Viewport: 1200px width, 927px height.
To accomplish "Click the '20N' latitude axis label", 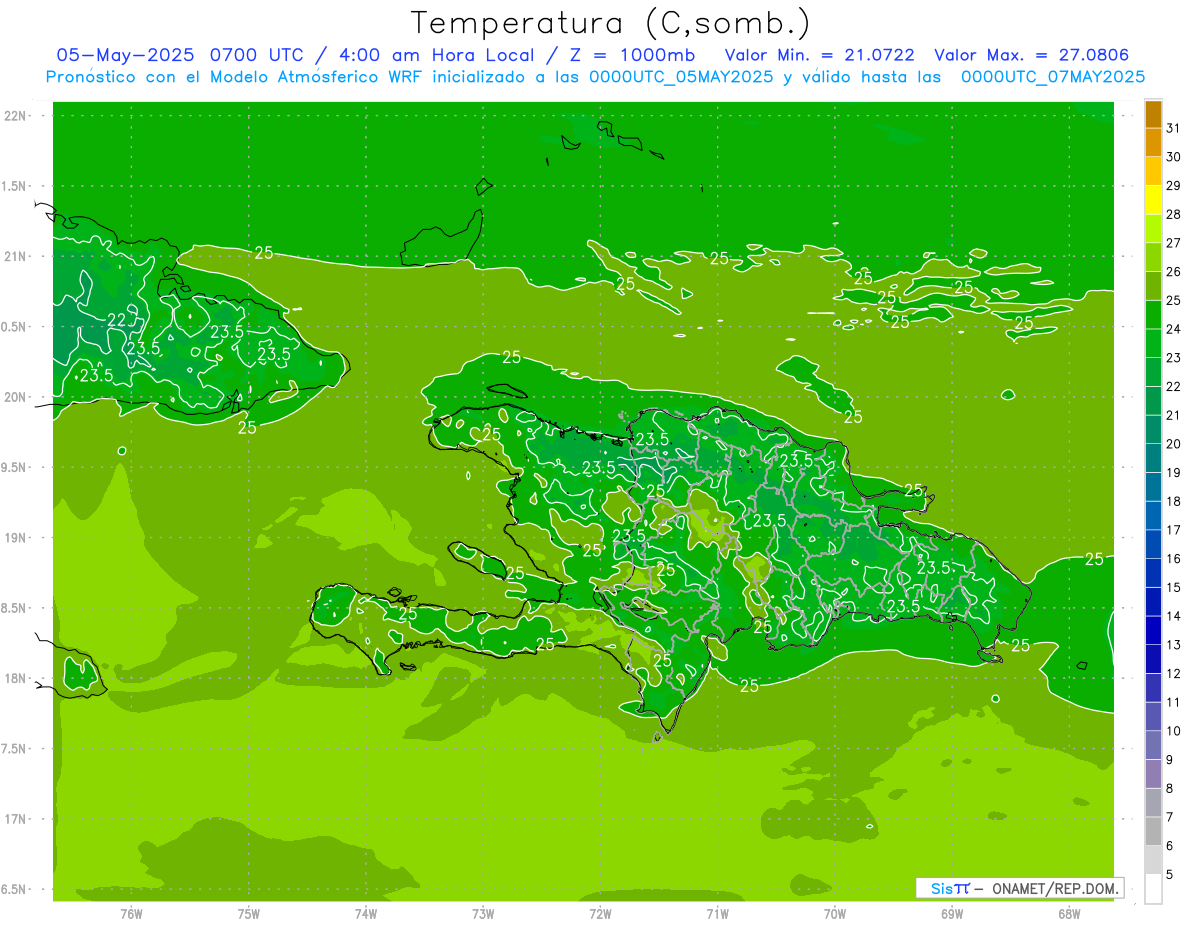I will click(x=16, y=397).
